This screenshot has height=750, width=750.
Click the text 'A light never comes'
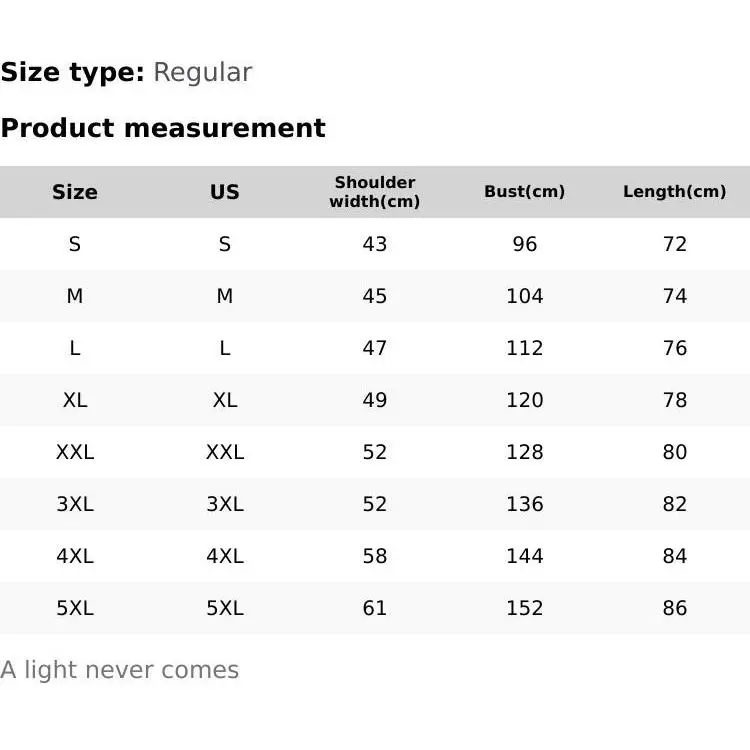coord(120,670)
